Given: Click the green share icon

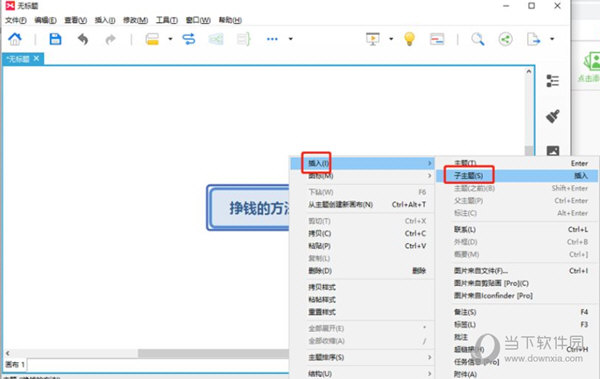Looking at the screenshot, I should (505, 39).
